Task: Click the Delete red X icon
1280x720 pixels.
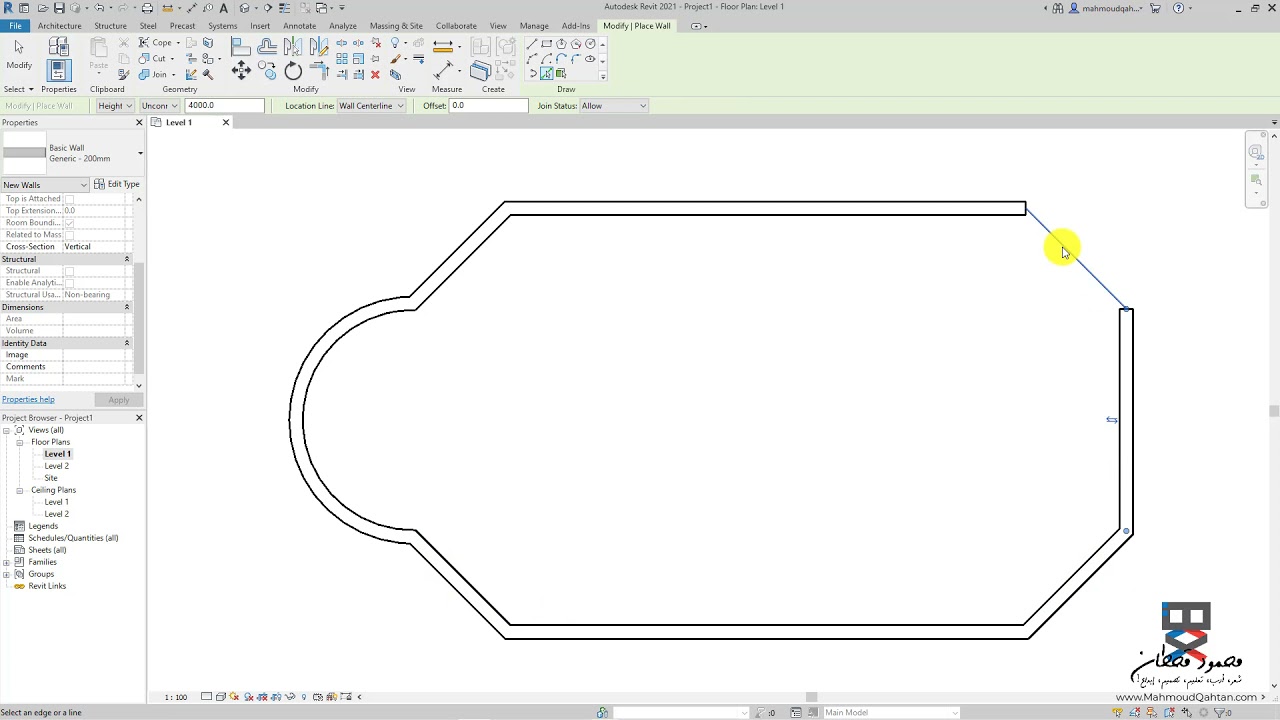Action: click(375, 75)
